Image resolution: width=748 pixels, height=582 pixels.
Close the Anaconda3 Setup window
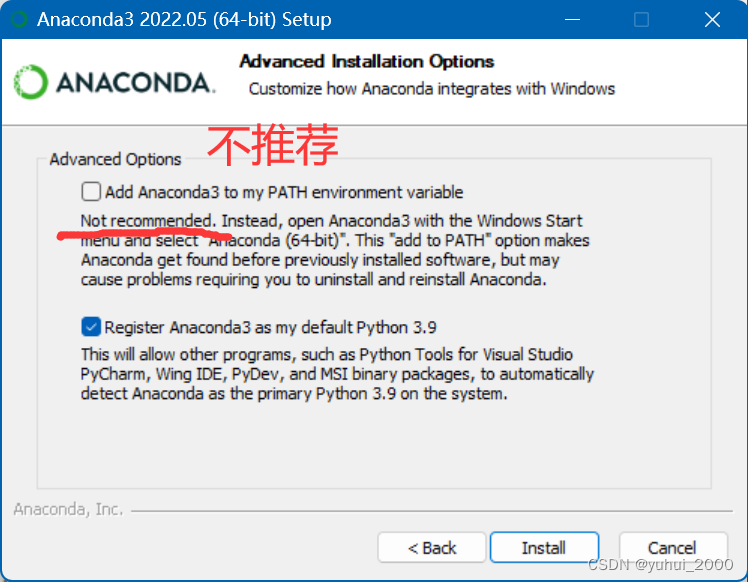[712, 20]
